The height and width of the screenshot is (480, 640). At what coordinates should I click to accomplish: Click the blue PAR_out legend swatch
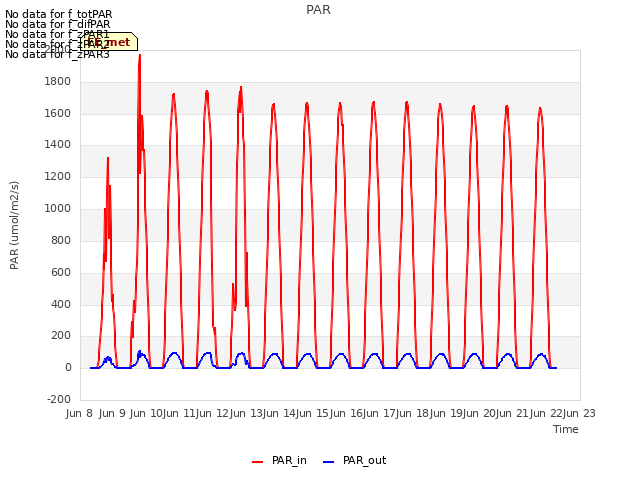click(329, 462)
